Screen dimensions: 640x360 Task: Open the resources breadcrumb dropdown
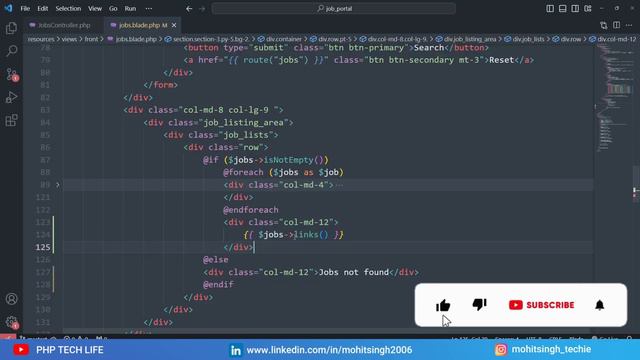pos(41,39)
